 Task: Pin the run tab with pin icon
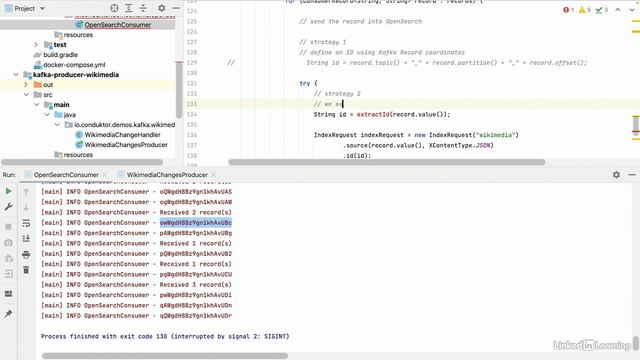[x=9, y=313]
